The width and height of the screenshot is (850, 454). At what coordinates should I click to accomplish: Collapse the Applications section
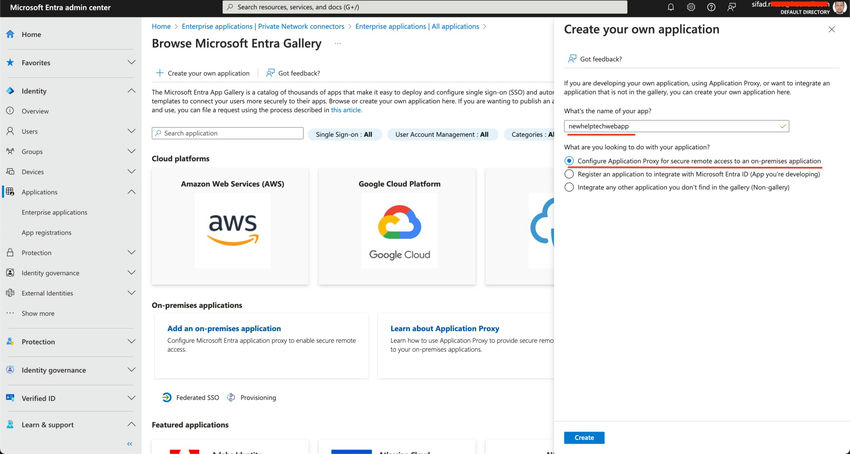pos(131,192)
